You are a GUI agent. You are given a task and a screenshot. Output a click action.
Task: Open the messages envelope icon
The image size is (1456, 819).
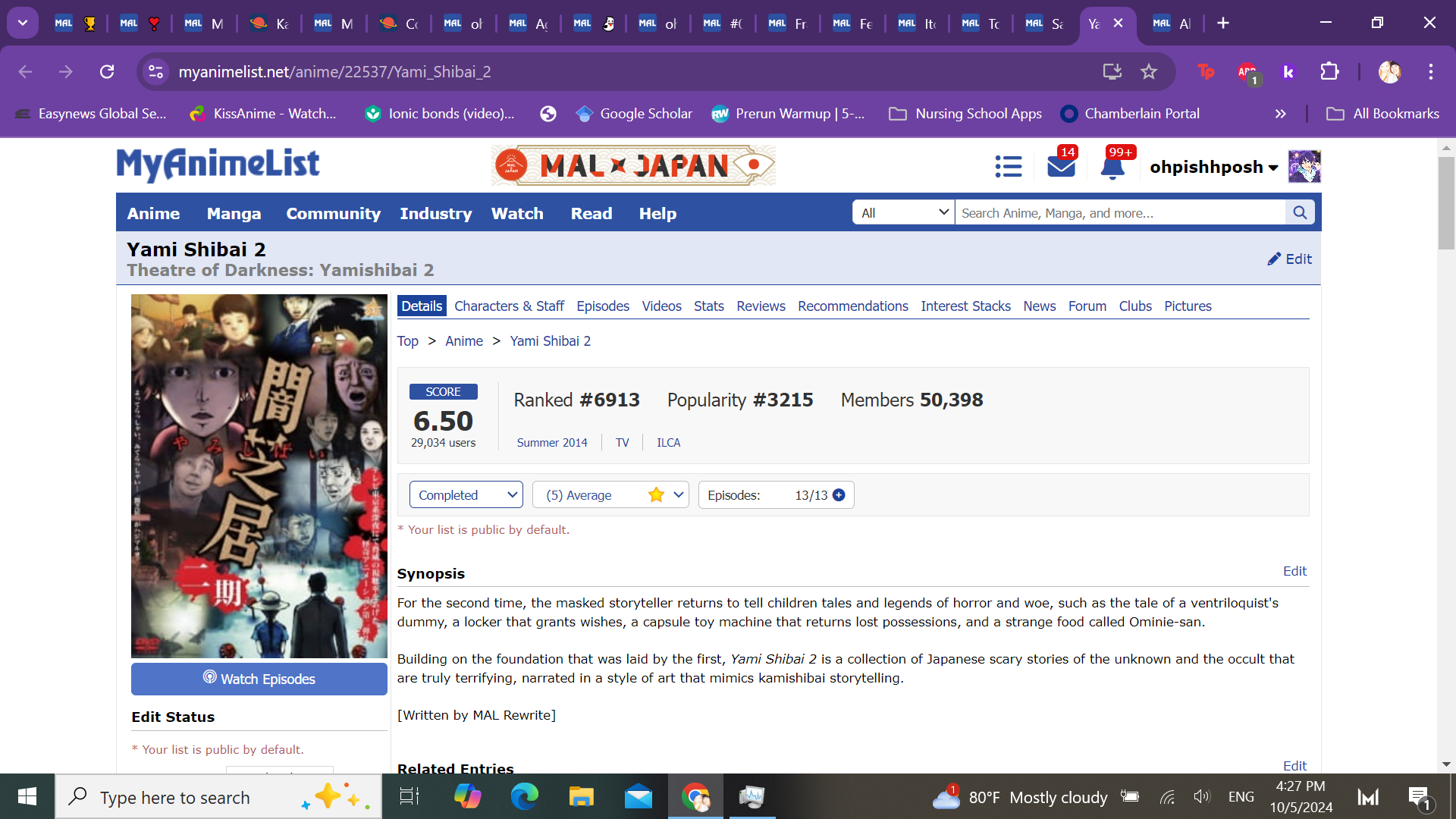pyautogui.click(x=1060, y=166)
